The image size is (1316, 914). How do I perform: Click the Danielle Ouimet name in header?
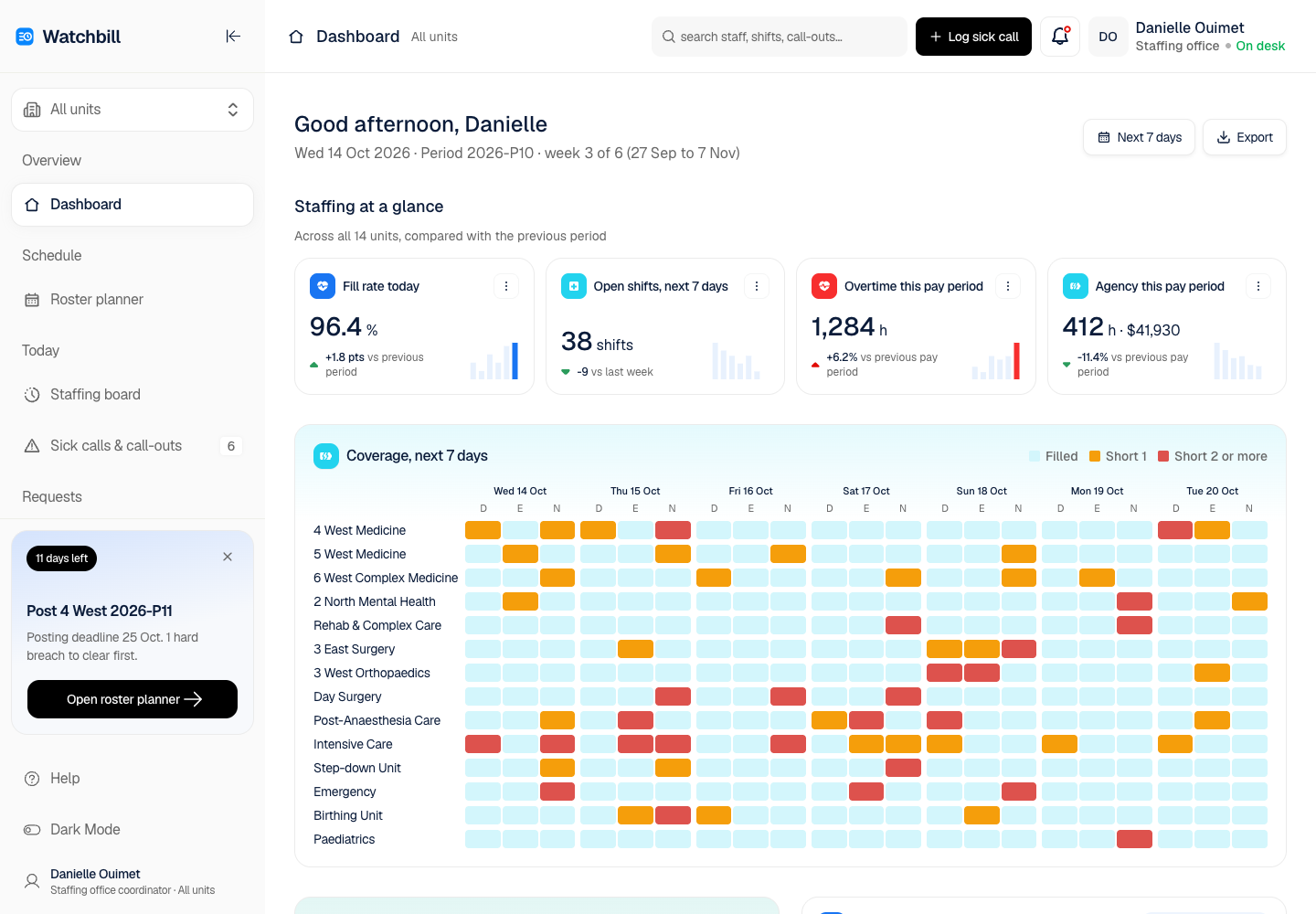pos(1190,27)
